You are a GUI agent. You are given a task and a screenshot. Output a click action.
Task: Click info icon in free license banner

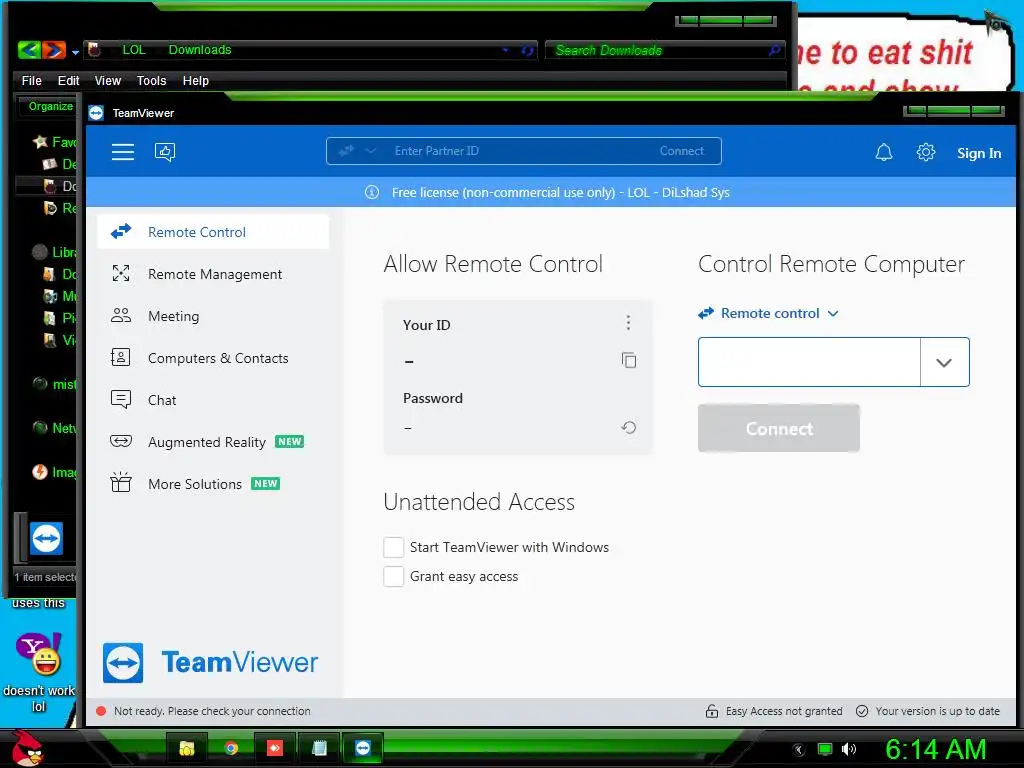point(372,192)
